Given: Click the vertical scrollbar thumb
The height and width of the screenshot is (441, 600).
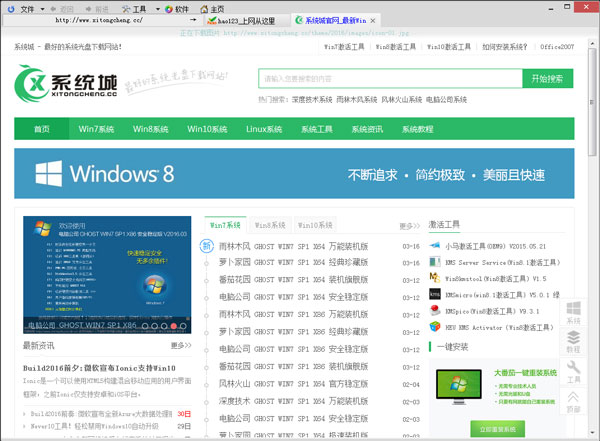Looking at the screenshot, I should click(x=592, y=101).
